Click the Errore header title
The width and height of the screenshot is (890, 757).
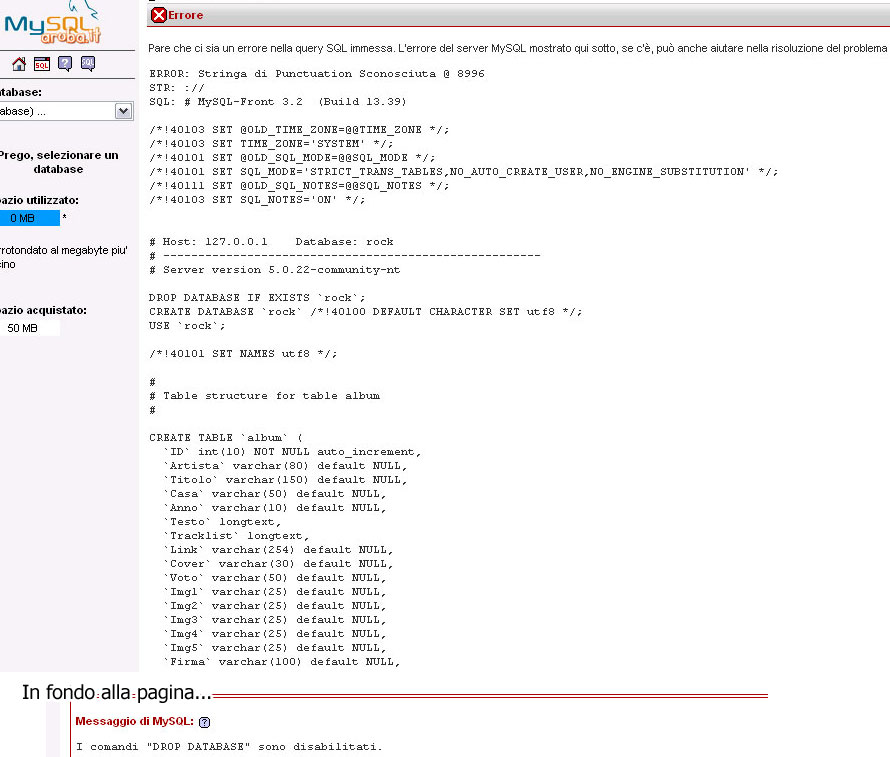coord(185,15)
